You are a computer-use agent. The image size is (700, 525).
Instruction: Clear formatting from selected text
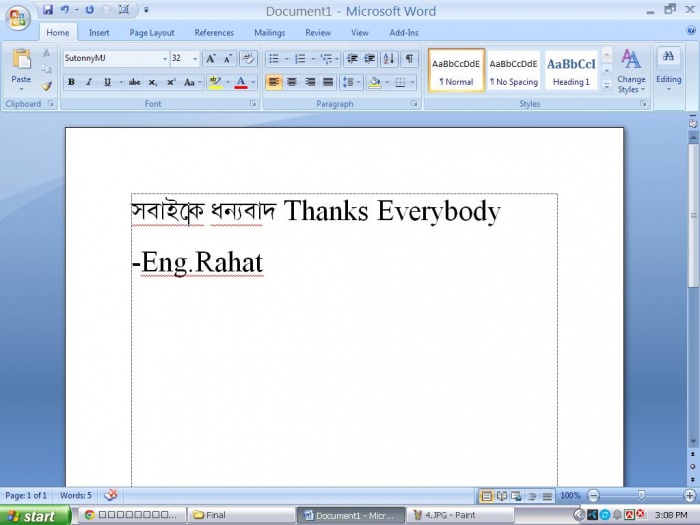click(249, 58)
